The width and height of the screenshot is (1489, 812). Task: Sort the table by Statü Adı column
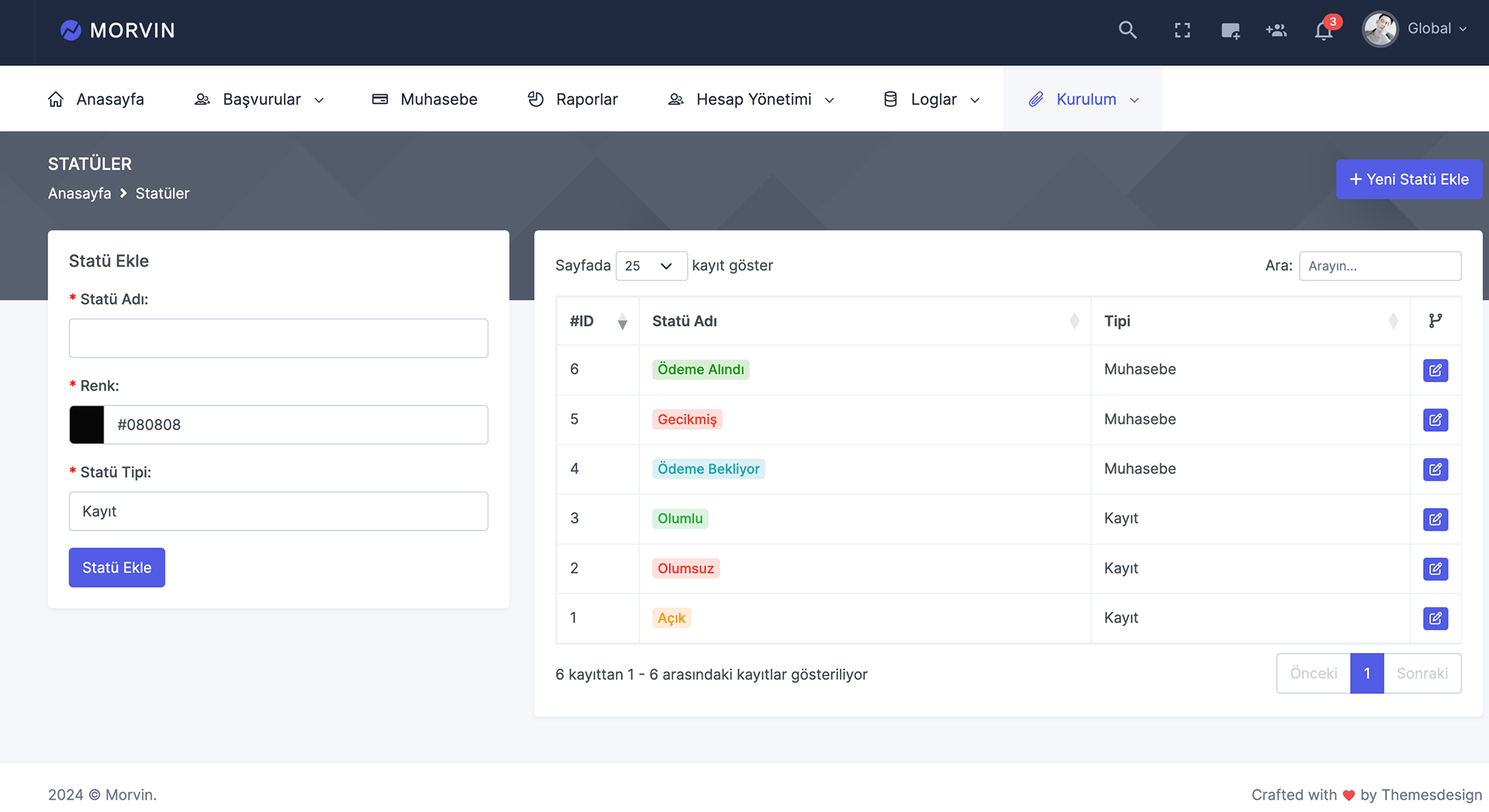[865, 321]
